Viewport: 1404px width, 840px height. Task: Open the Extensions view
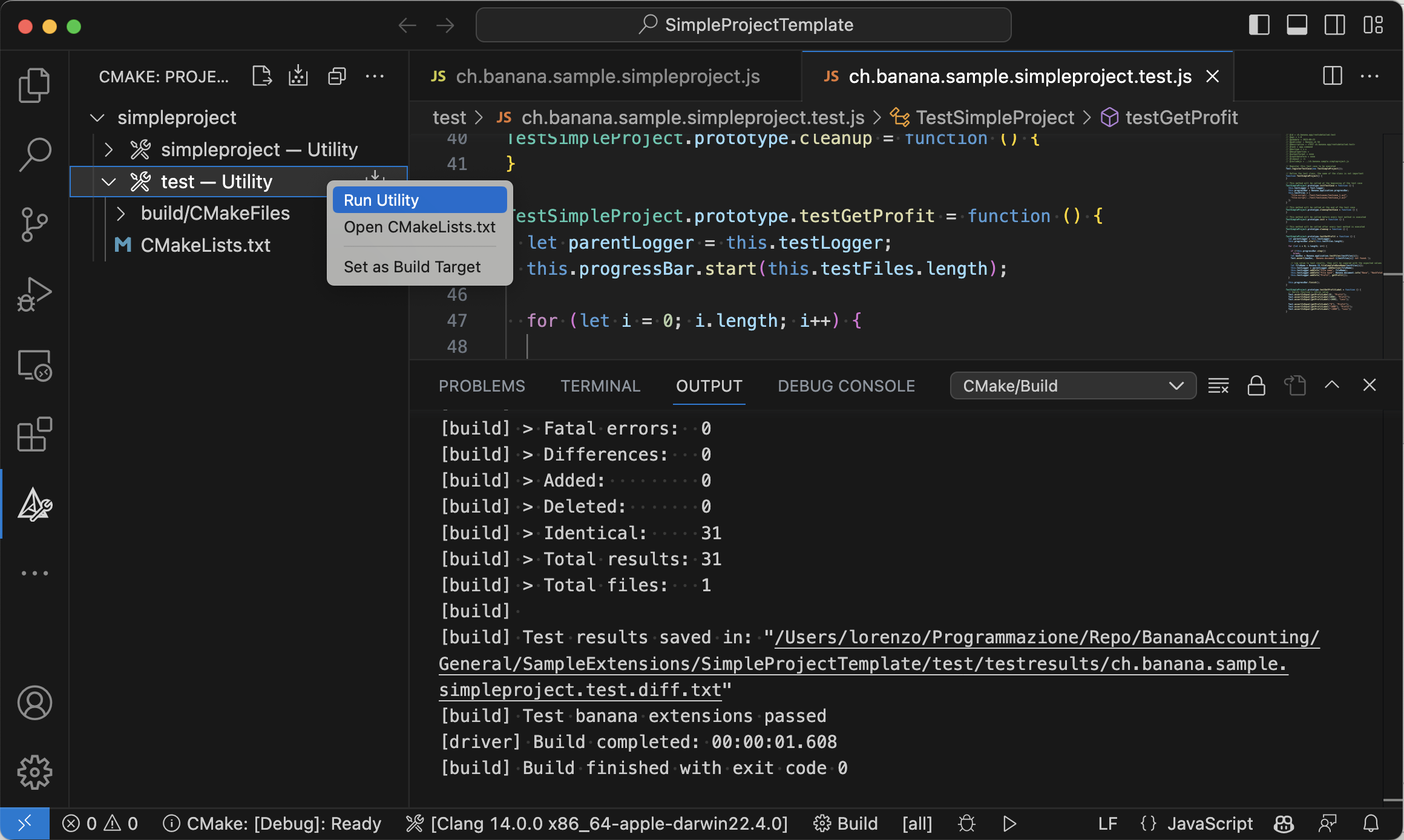[34, 434]
